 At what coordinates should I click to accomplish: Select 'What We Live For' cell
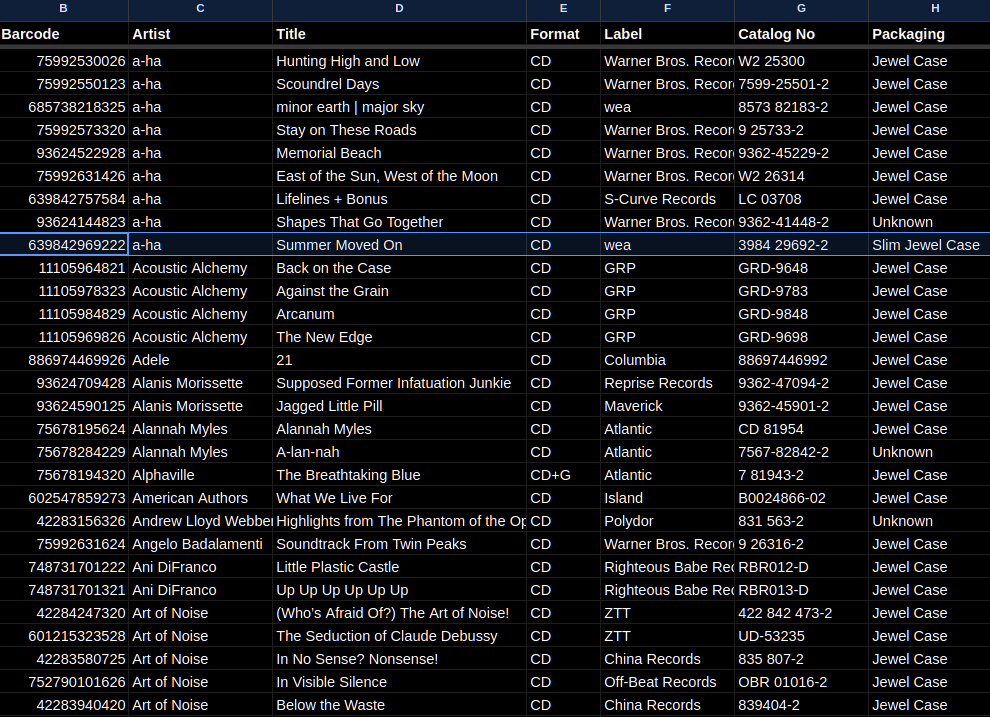tap(399, 499)
